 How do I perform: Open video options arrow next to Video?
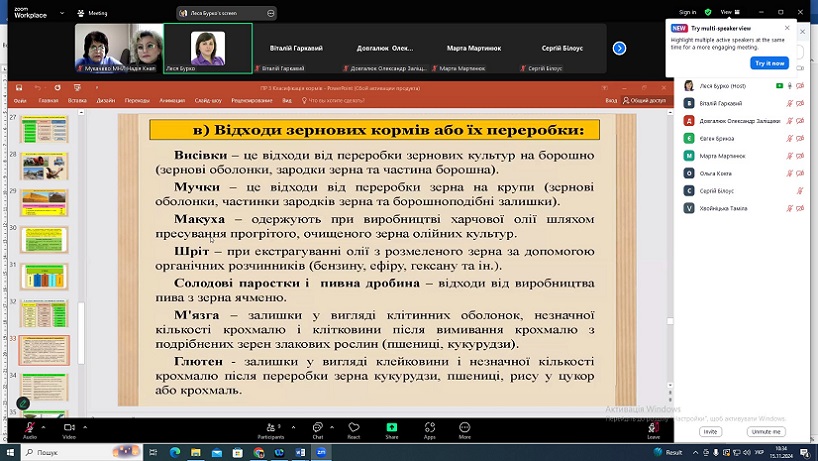click(x=85, y=427)
